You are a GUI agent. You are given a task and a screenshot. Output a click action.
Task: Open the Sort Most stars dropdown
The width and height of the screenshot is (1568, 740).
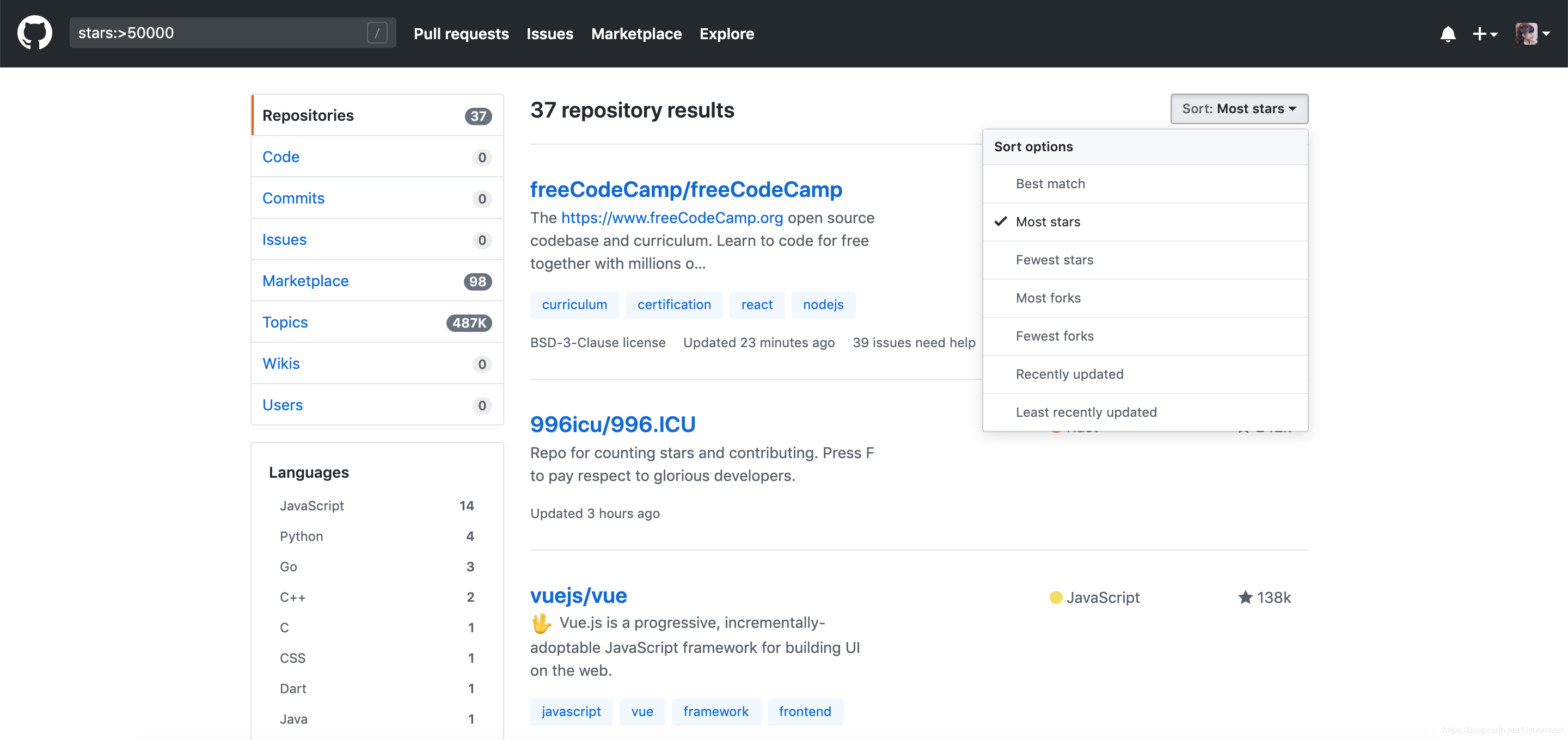click(1239, 108)
